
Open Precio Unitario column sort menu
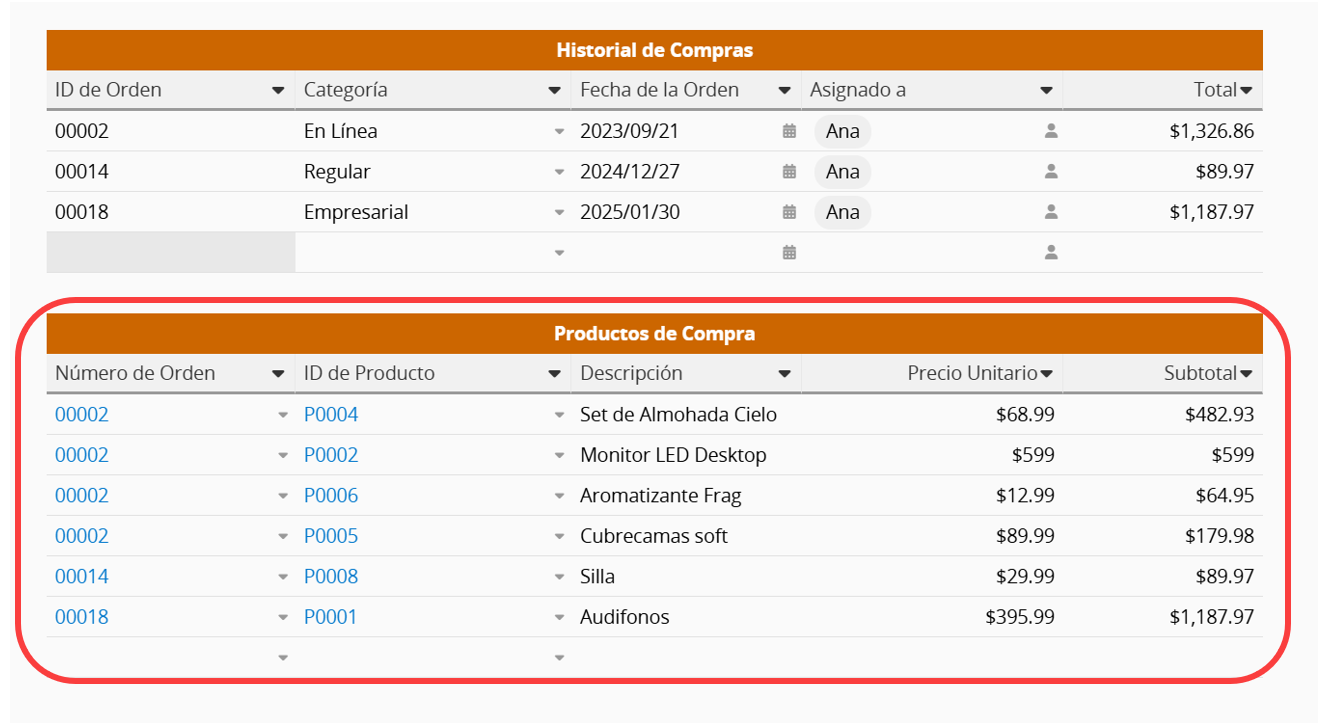[1046, 374]
